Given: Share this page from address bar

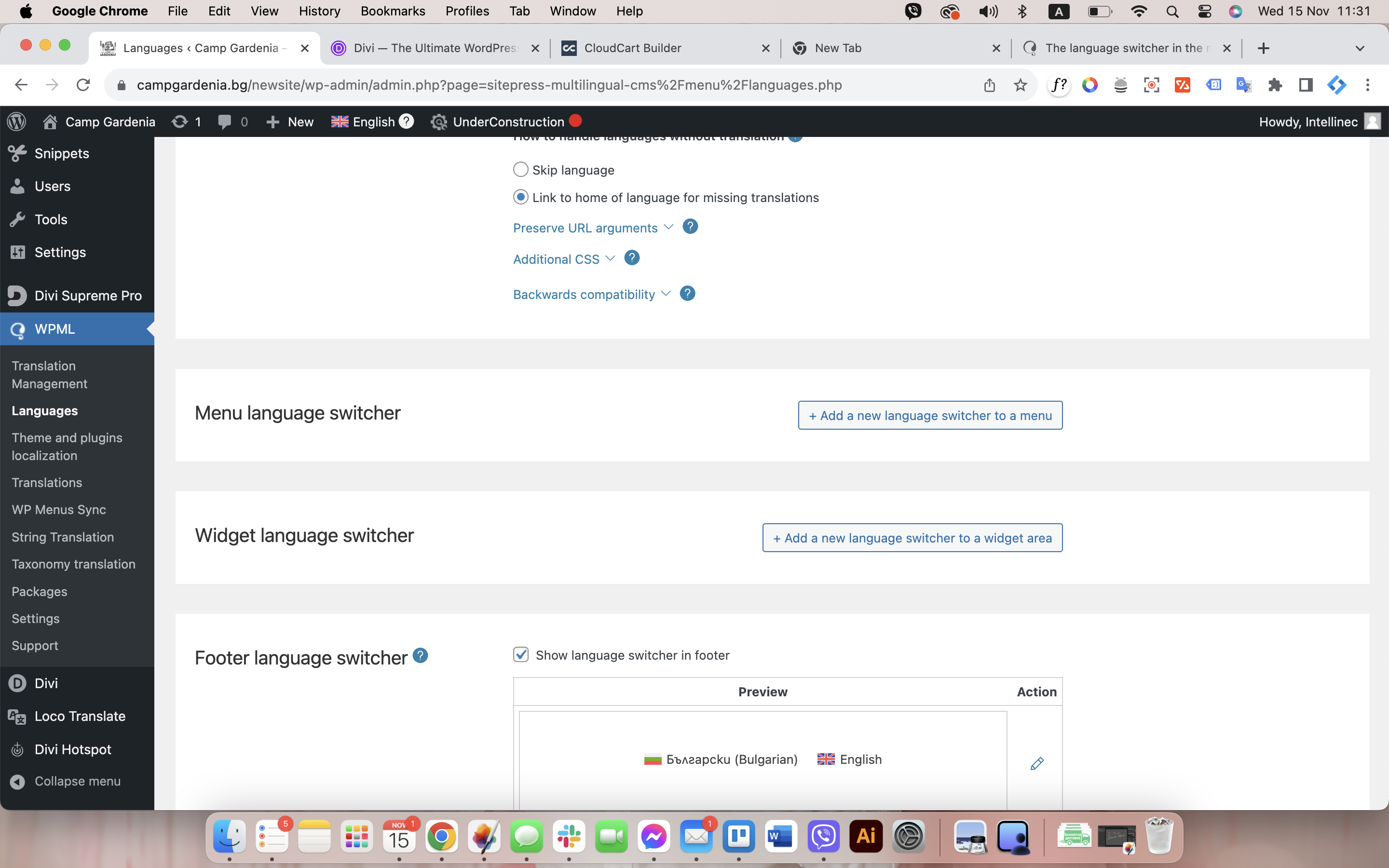Looking at the screenshot, I should (989, 85).
